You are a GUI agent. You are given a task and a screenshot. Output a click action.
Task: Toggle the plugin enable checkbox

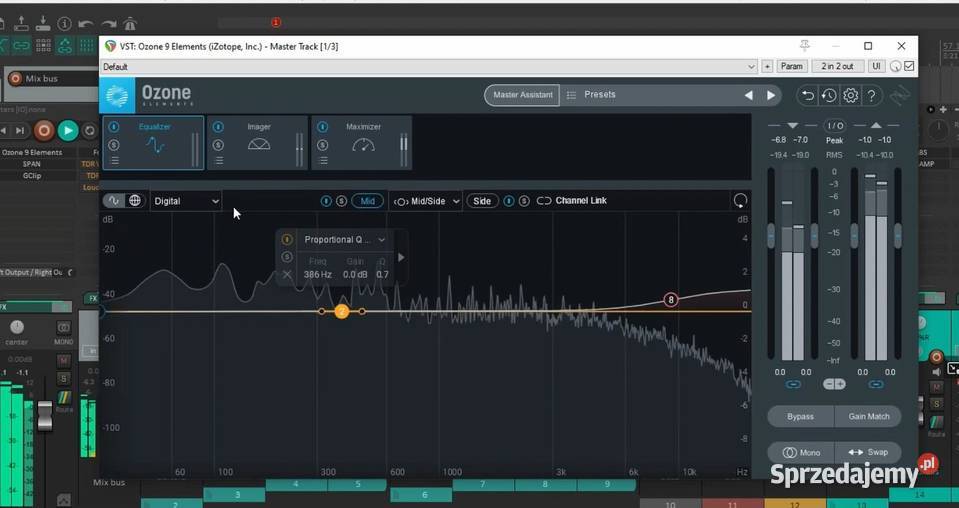[x=909, y=67]
